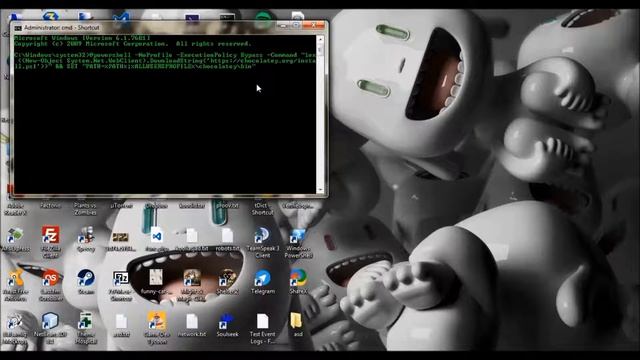Launch Steam from the desktop
The image size is (640, 360).
(x=86, y=278)
